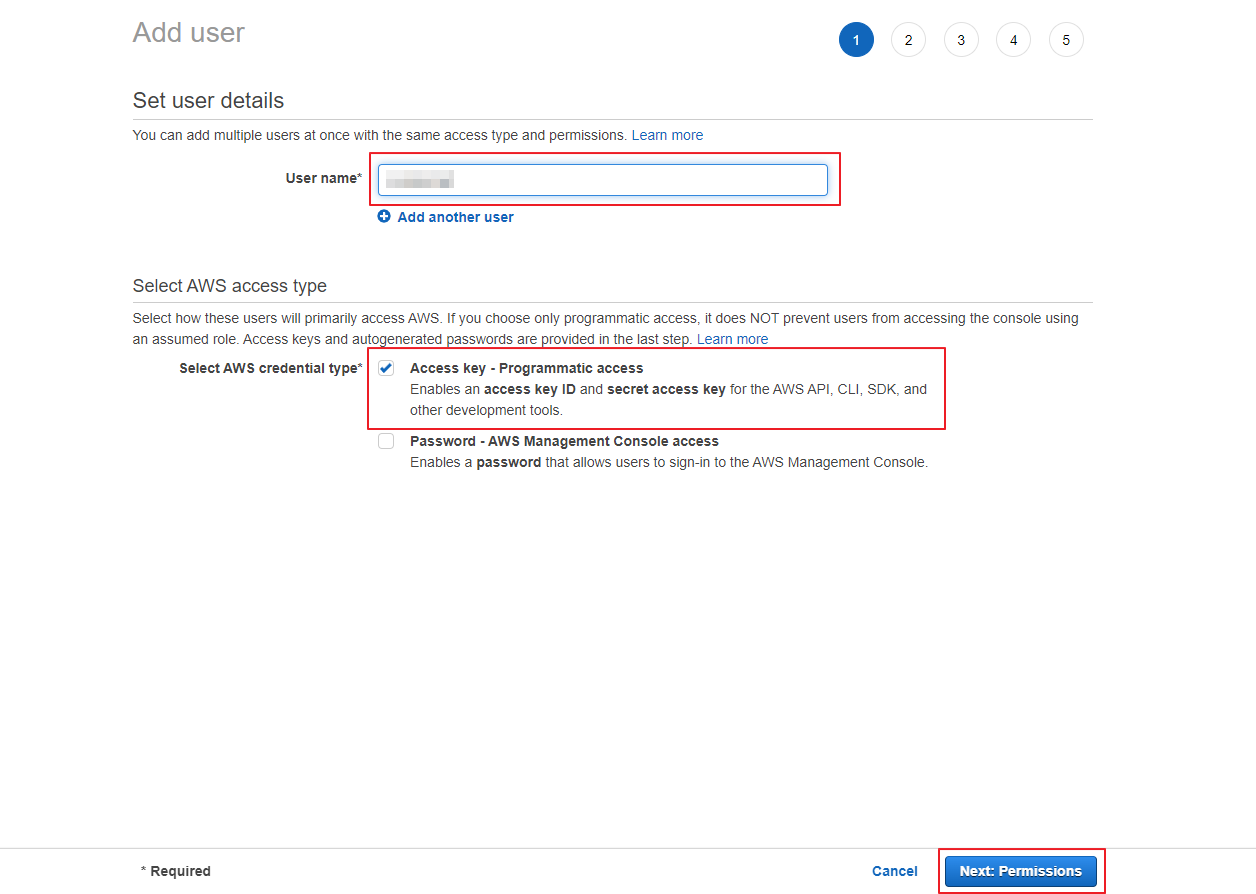The image size is (1256, 894).
Task: Click the Add user page title
Action: tap(189, 32)
